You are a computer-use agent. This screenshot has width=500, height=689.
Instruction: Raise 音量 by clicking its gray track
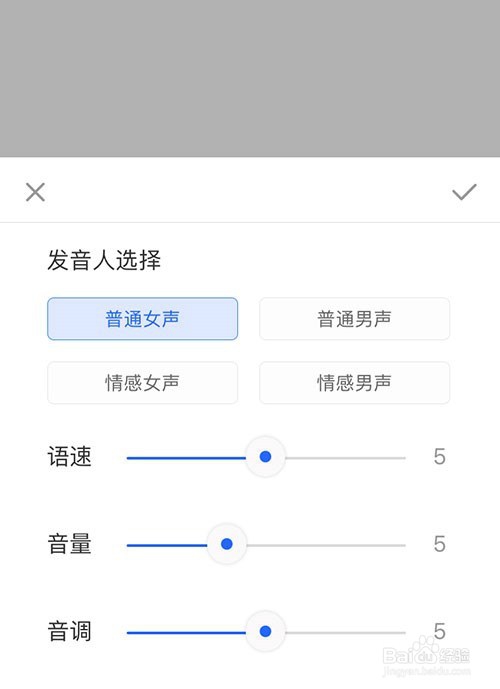click(326, 545)
